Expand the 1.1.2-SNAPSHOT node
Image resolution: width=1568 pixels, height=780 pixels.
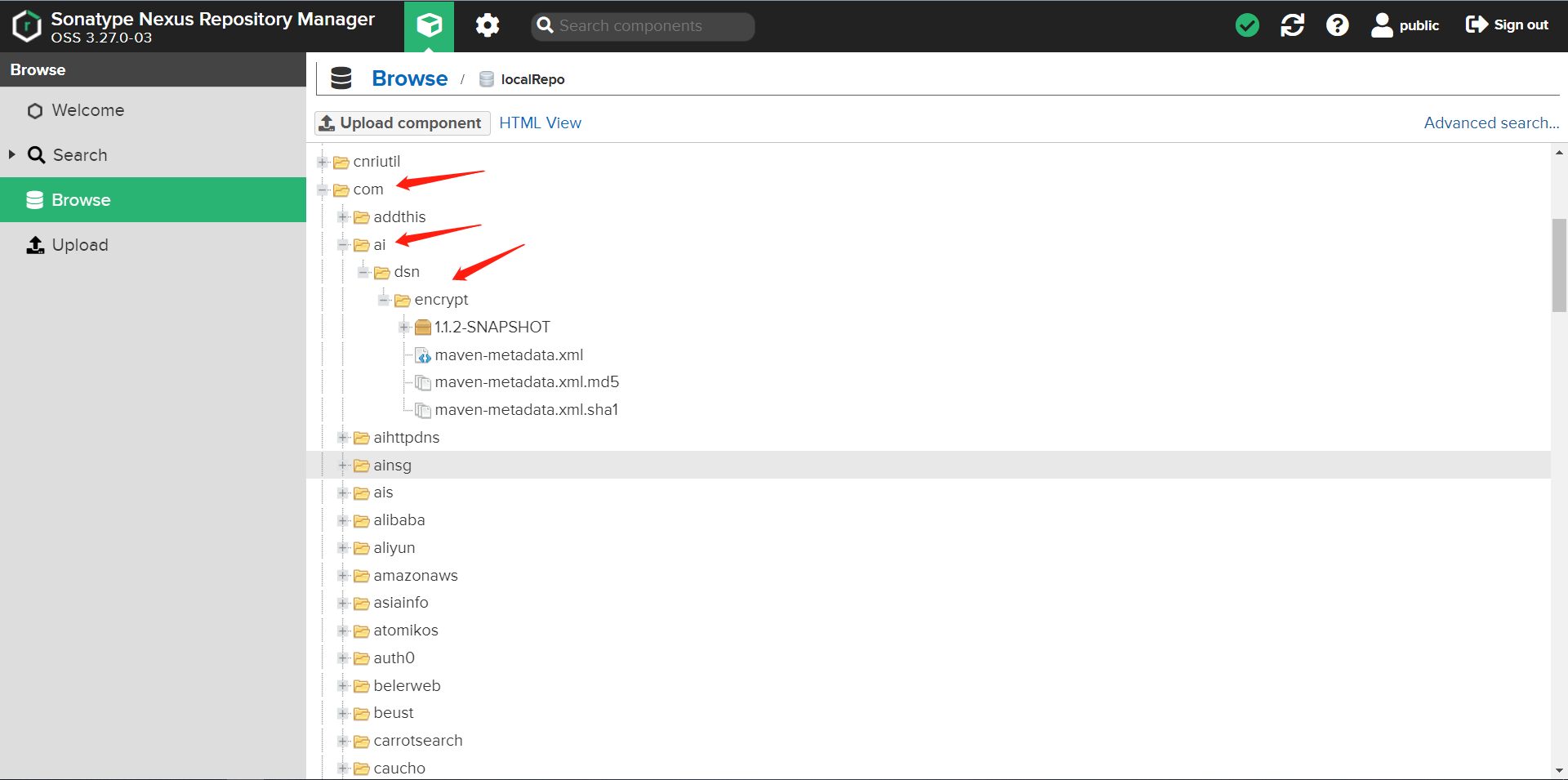point(404,328)
